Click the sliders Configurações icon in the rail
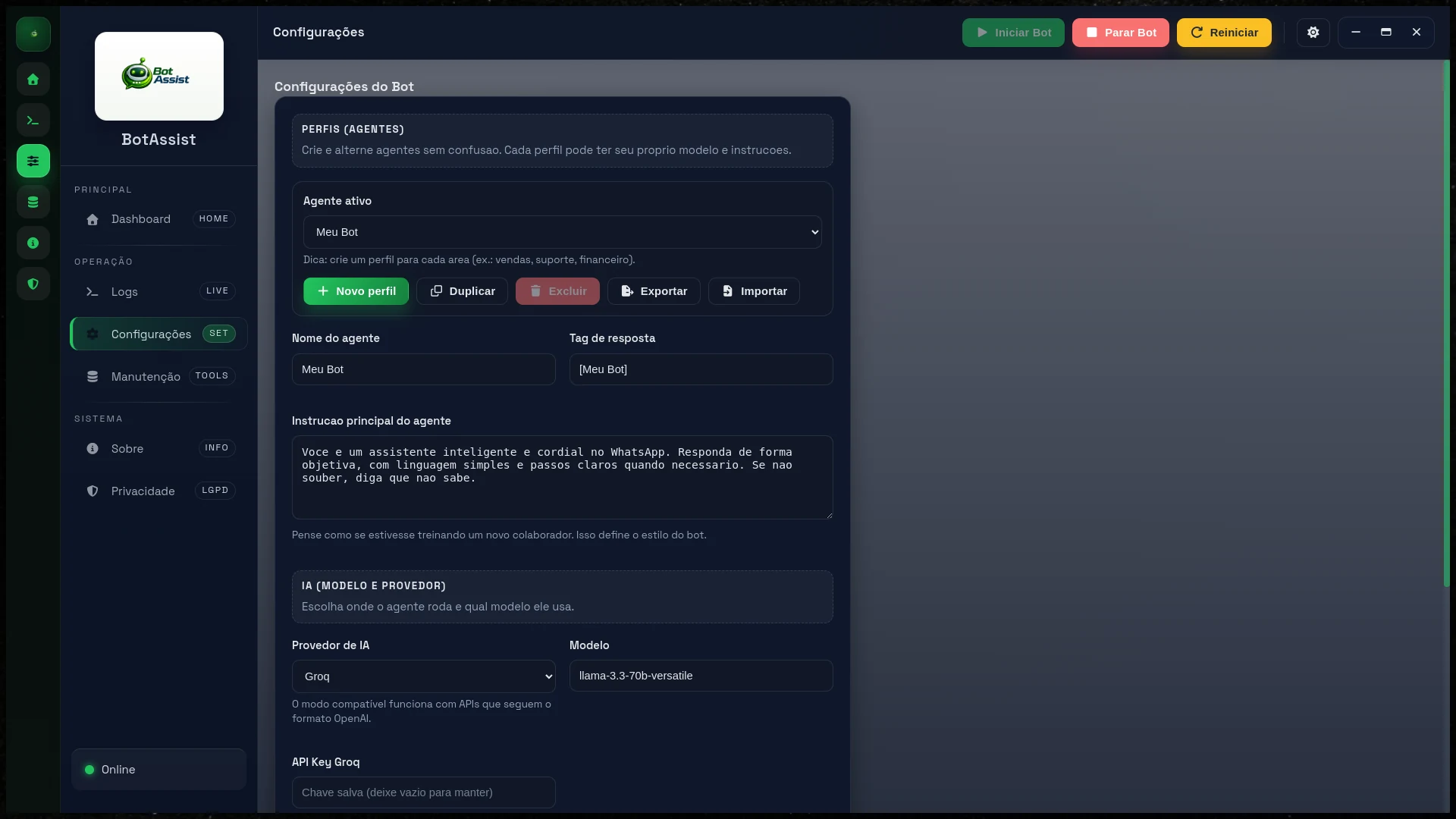This screenshot has width=1456, height=819. tap(33, 161)
